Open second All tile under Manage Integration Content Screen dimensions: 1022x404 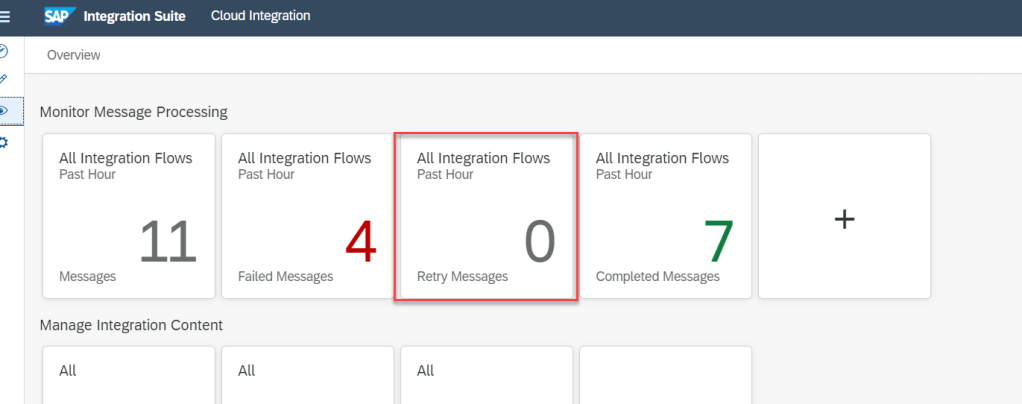[x=307, y=375]
